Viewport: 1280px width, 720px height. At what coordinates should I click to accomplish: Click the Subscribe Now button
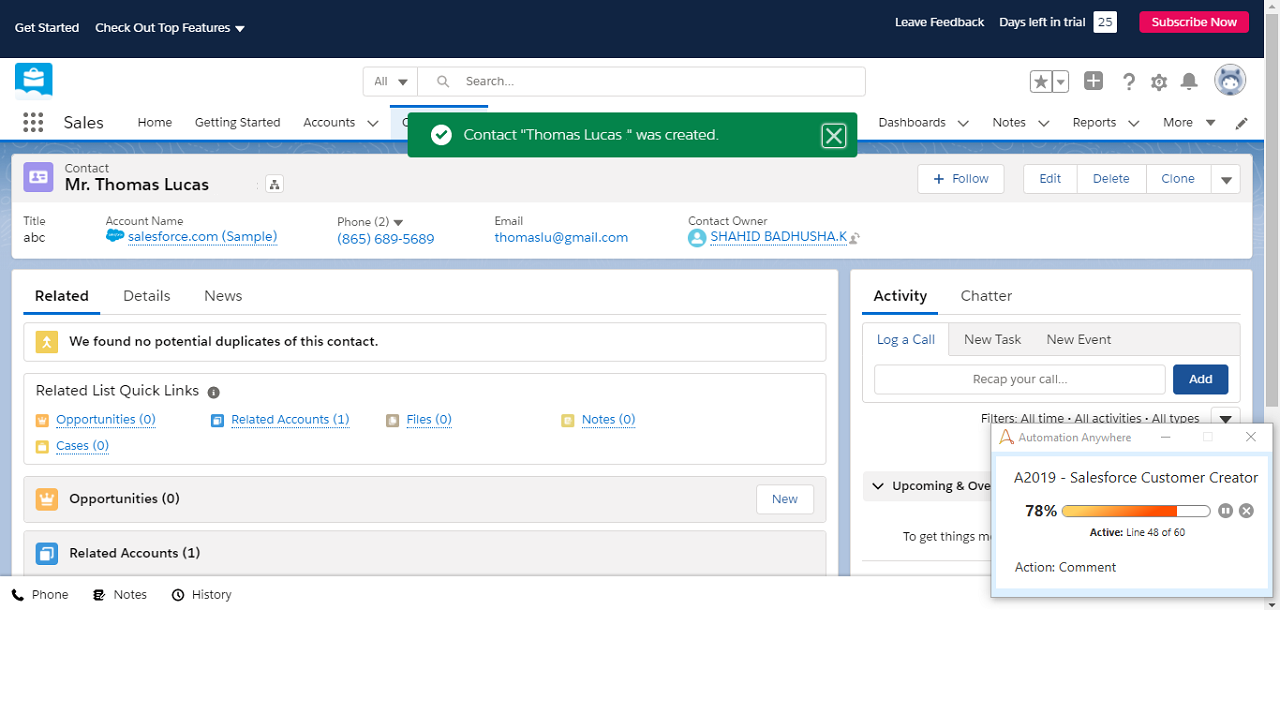click(x=1194, y=22)
